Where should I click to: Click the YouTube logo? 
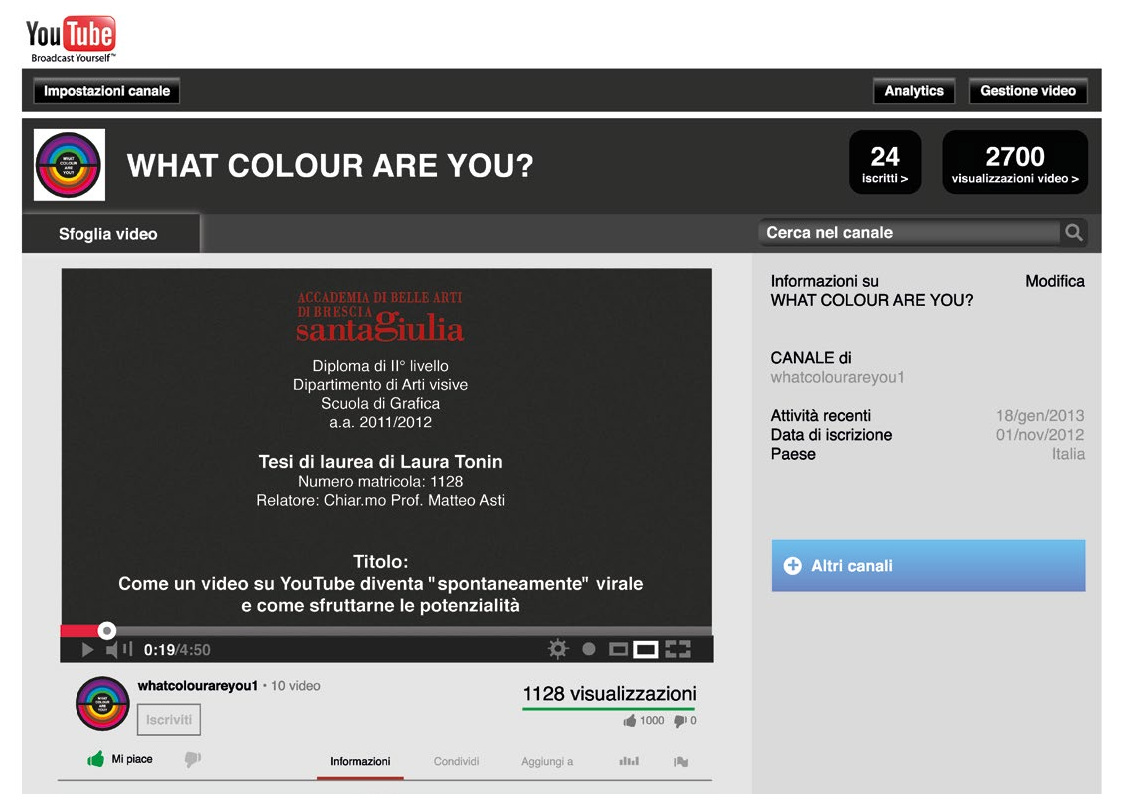70,39
